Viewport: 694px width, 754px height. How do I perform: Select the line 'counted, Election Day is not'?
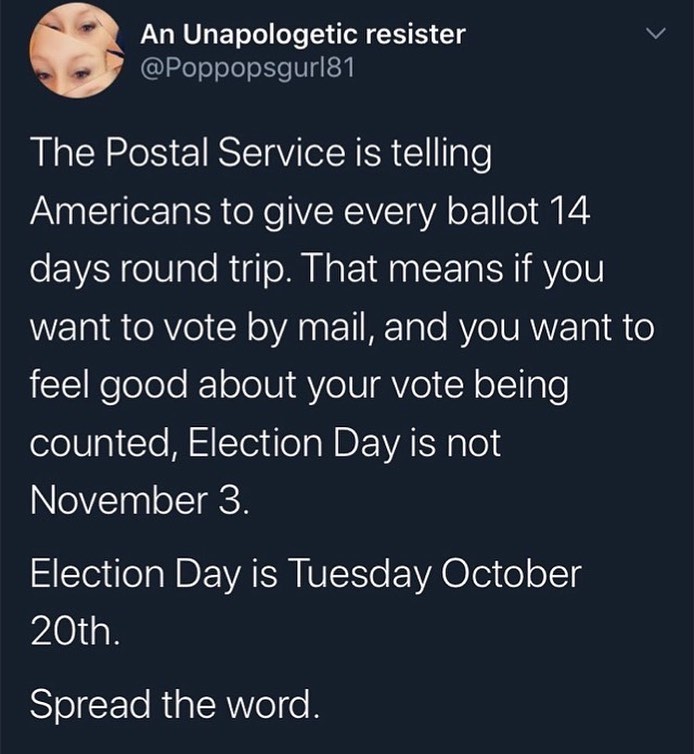[x=265, y=443]
